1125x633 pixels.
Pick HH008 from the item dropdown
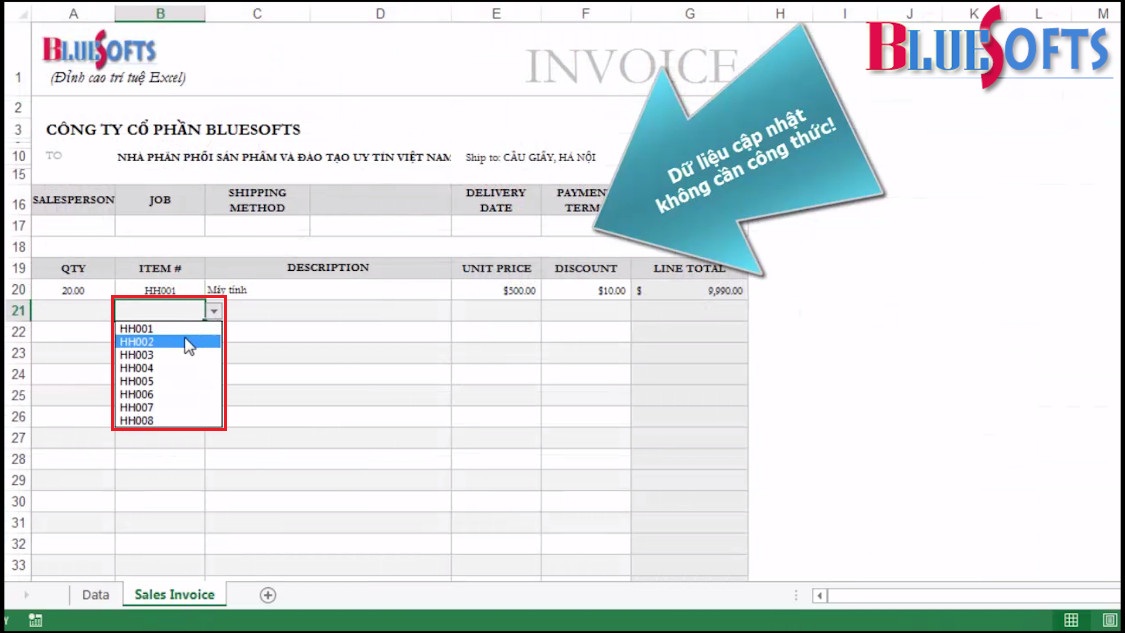(x=137, y=421)
